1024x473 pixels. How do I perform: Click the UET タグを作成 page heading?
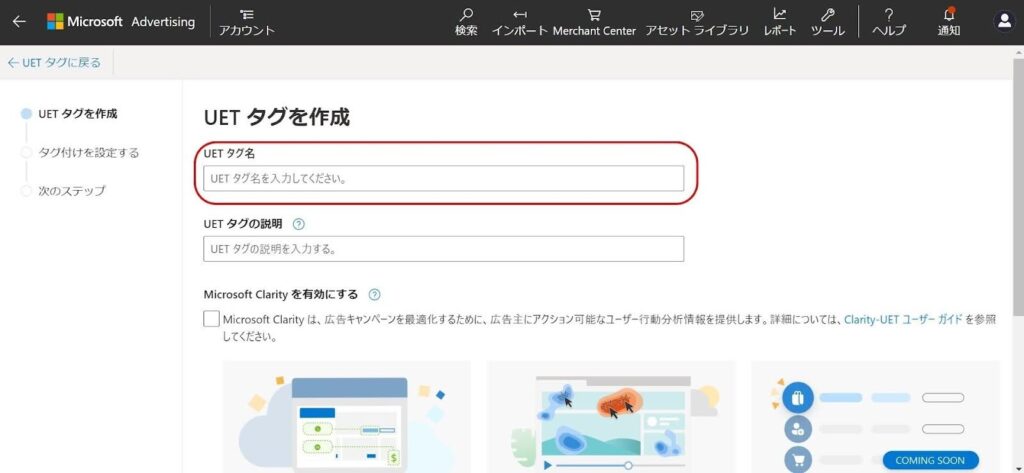(277, 117)
